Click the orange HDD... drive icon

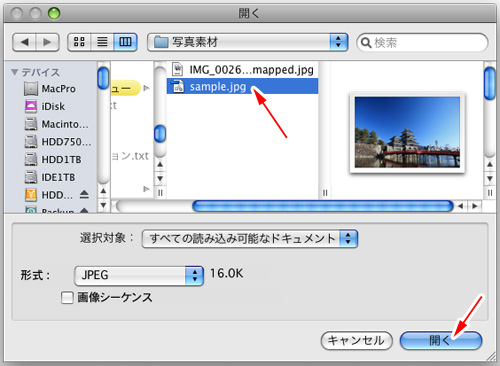(31, 195)
